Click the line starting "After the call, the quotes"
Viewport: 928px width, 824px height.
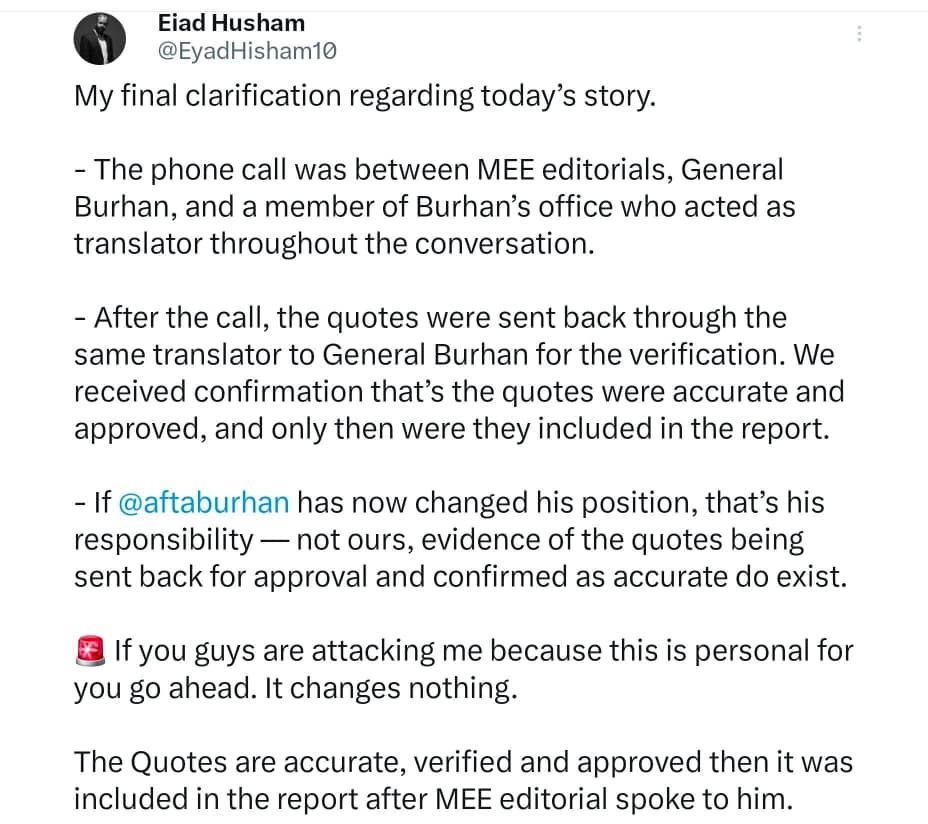click(x=431, y=318)
